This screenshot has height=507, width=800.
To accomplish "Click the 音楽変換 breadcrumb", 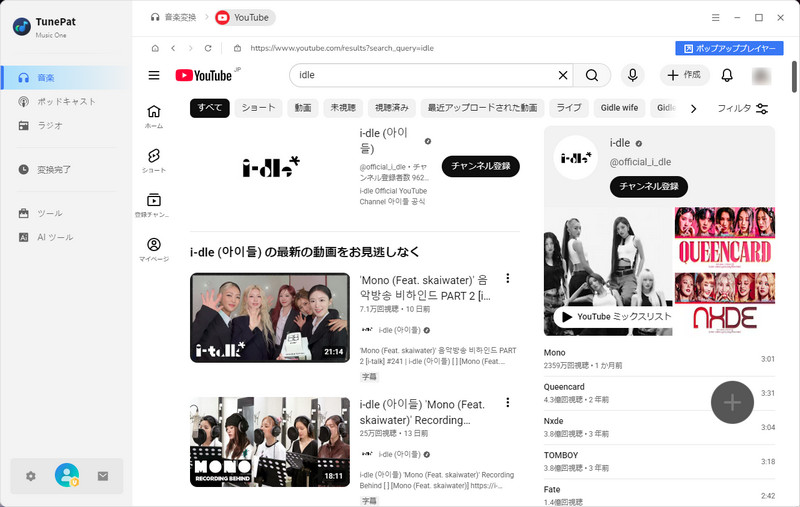I will click(x=173, y=17).
